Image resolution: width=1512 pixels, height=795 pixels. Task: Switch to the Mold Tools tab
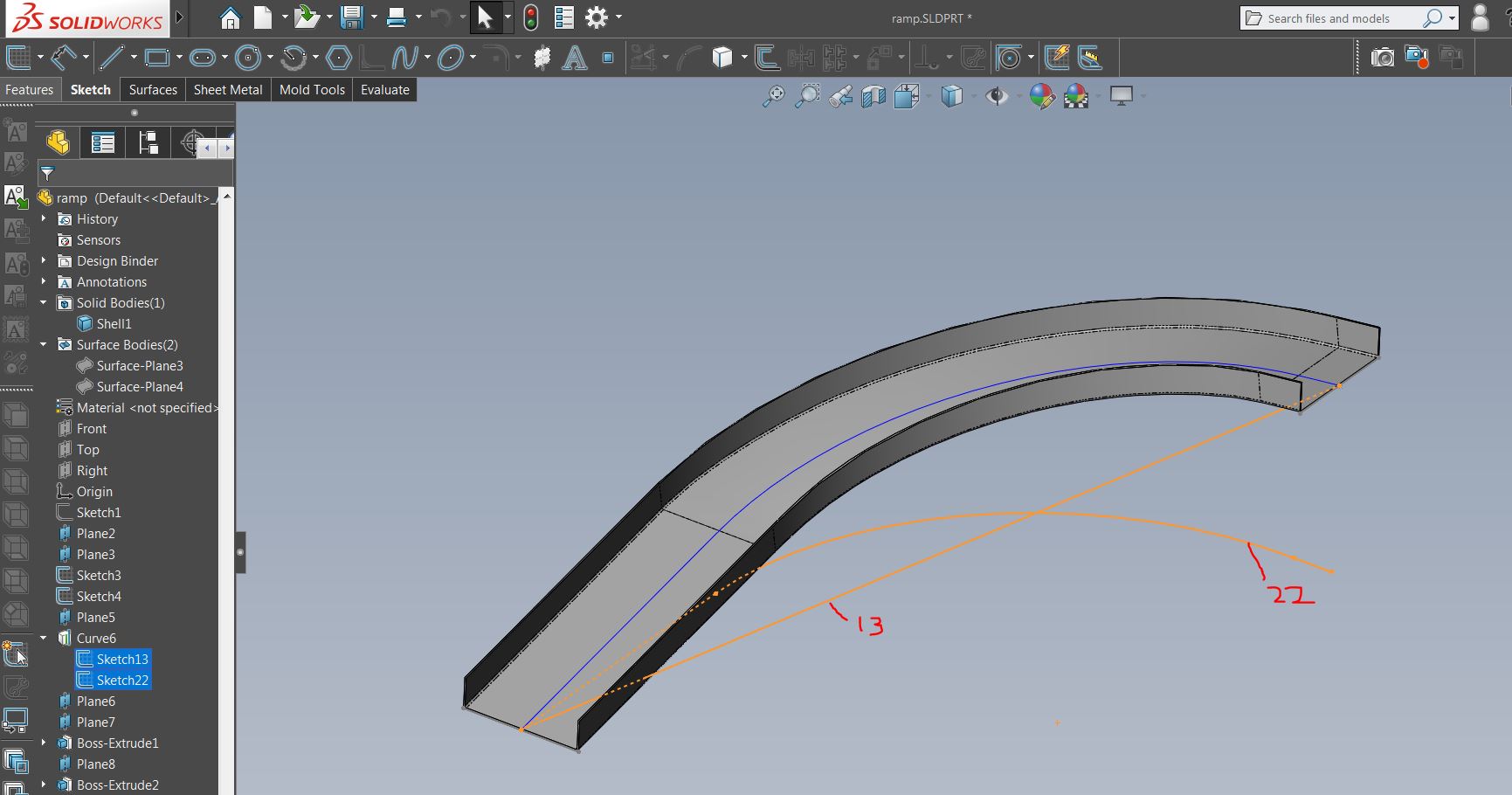[x=312, y=90]
